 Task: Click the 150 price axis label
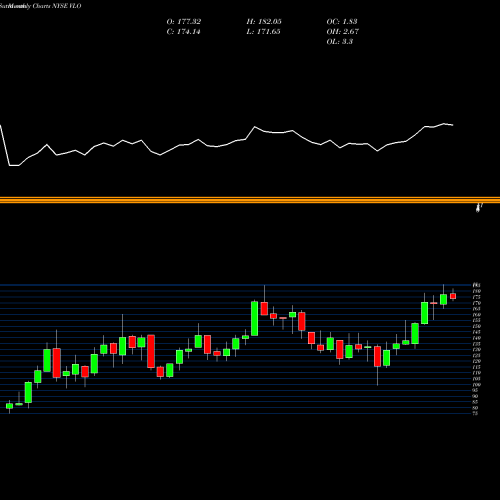477,326
